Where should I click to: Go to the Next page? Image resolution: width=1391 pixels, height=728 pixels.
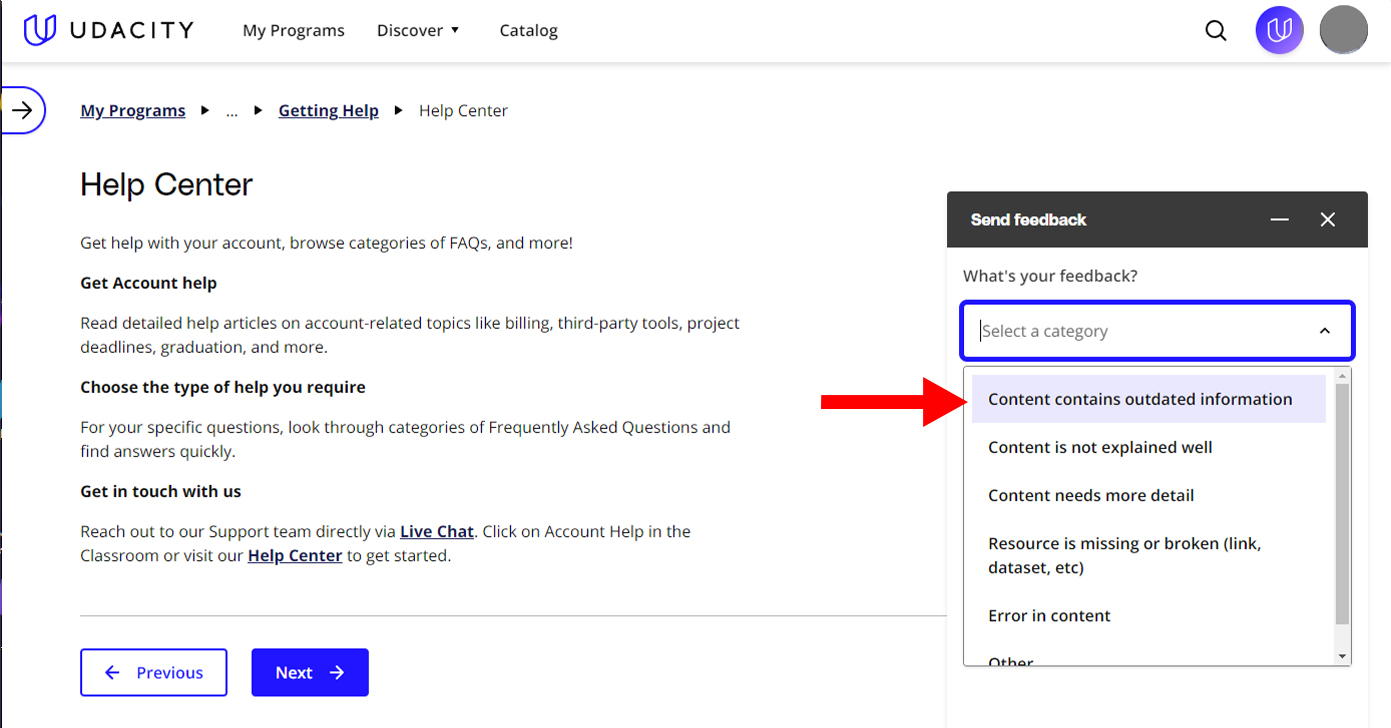[x=310, y=673]
